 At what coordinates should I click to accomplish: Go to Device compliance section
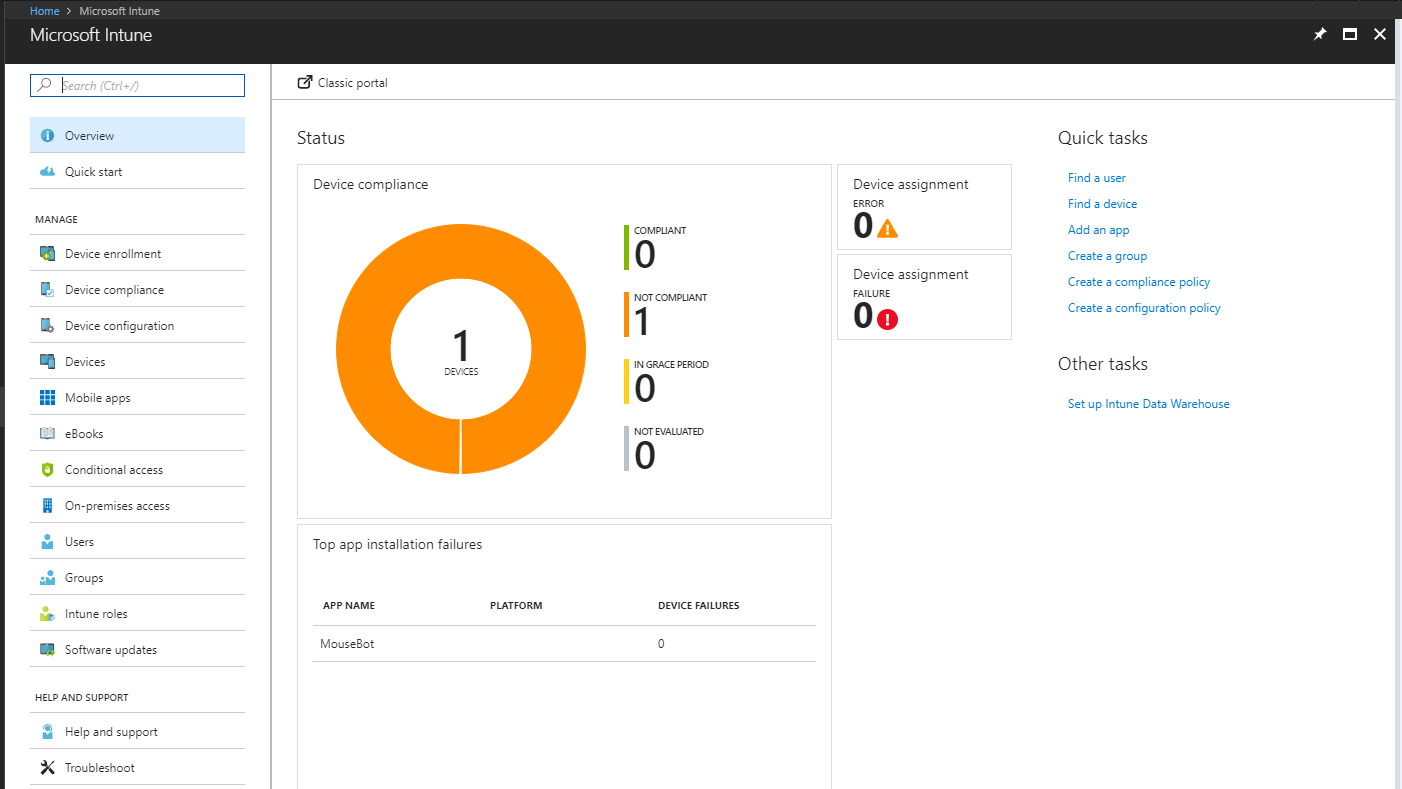[137, 290]
